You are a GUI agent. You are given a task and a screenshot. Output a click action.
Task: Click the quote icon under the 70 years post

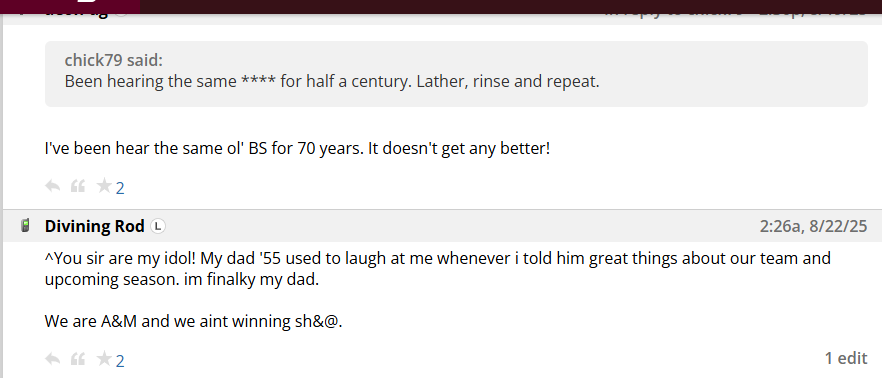point(78,186)
